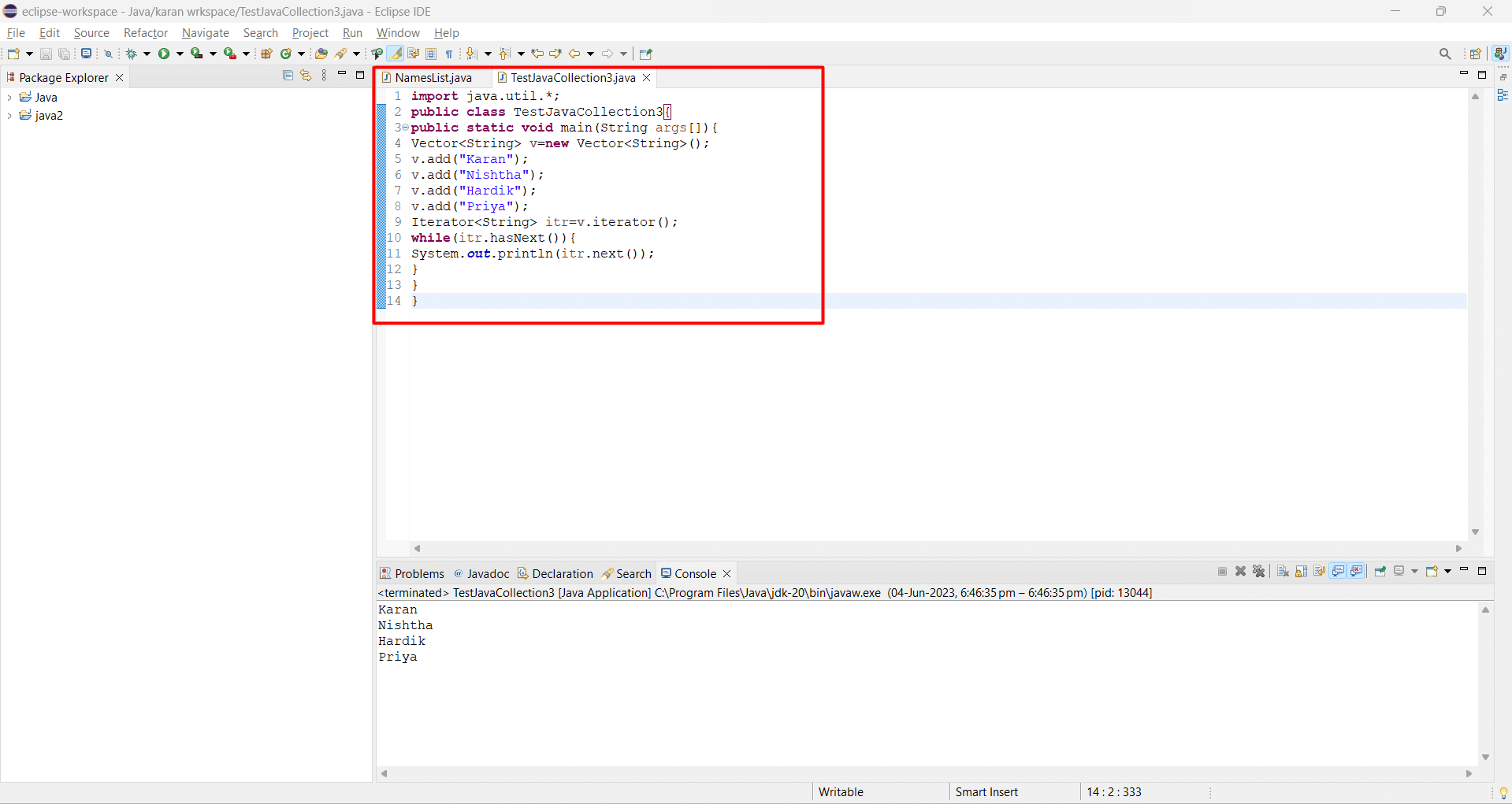Image resolution: width=1512 pixels, height=804 pixels.
Task: Open the Debug dropdown arrow
Action: (x=147, y=54)
